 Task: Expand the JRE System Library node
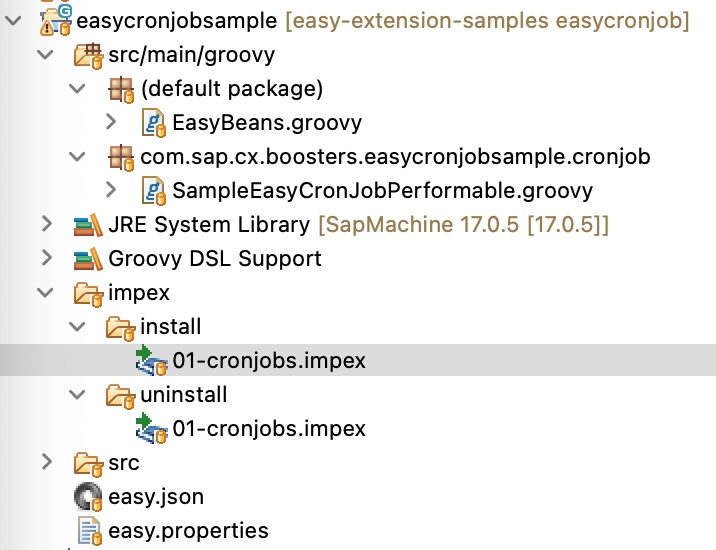tap(45, 225)
